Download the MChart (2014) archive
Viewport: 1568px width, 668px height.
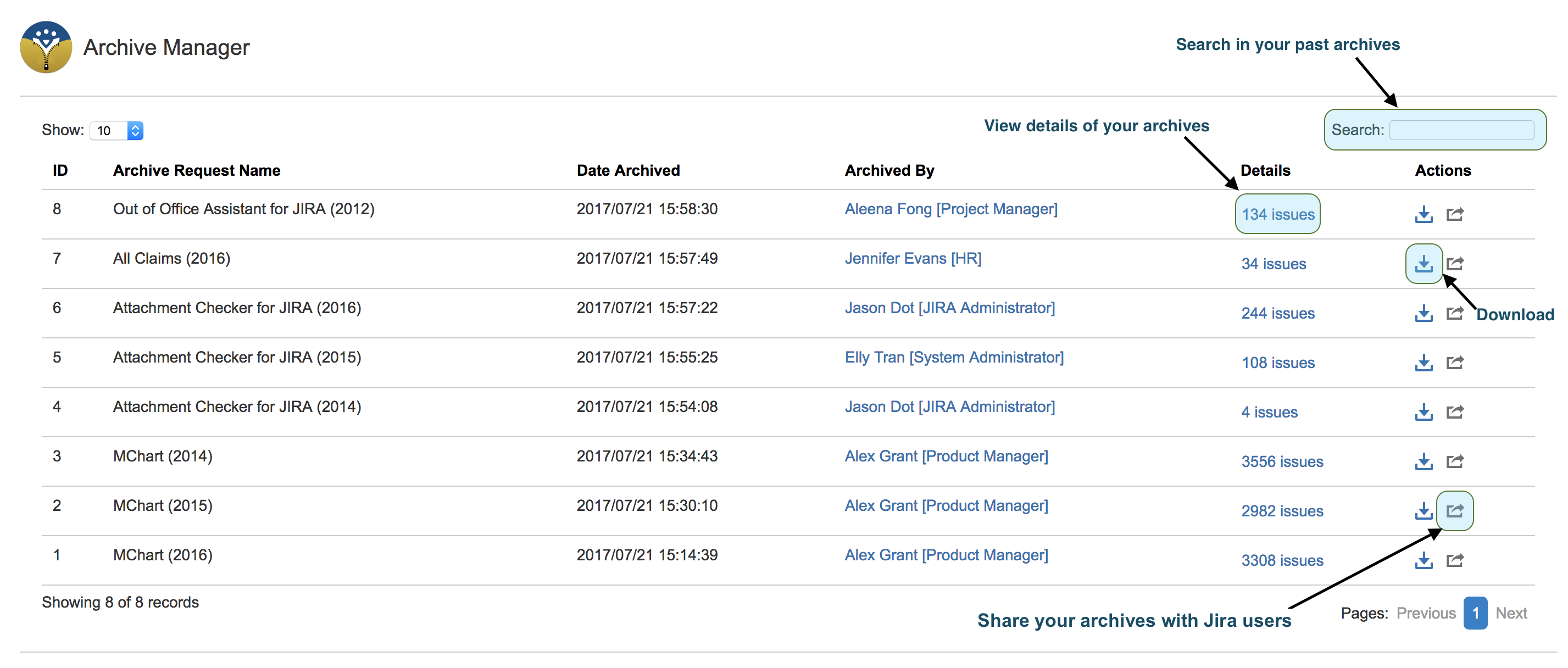[x=1423, y=462]
